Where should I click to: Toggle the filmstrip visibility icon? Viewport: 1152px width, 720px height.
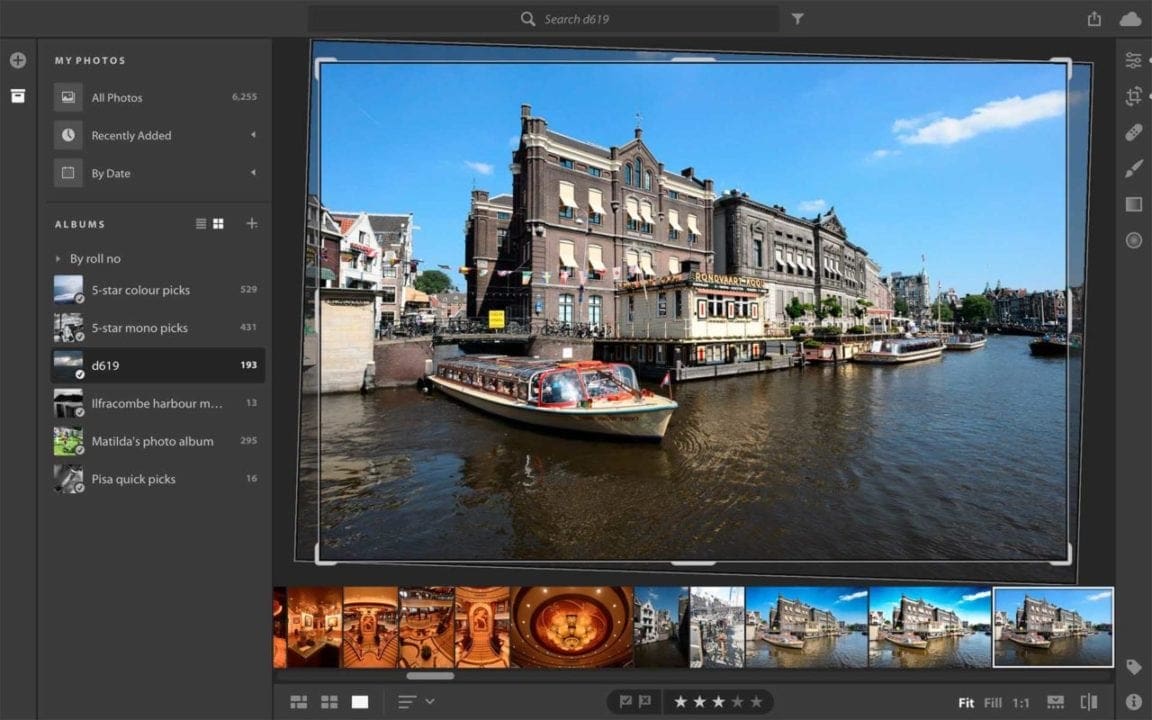pos(1056,702)
